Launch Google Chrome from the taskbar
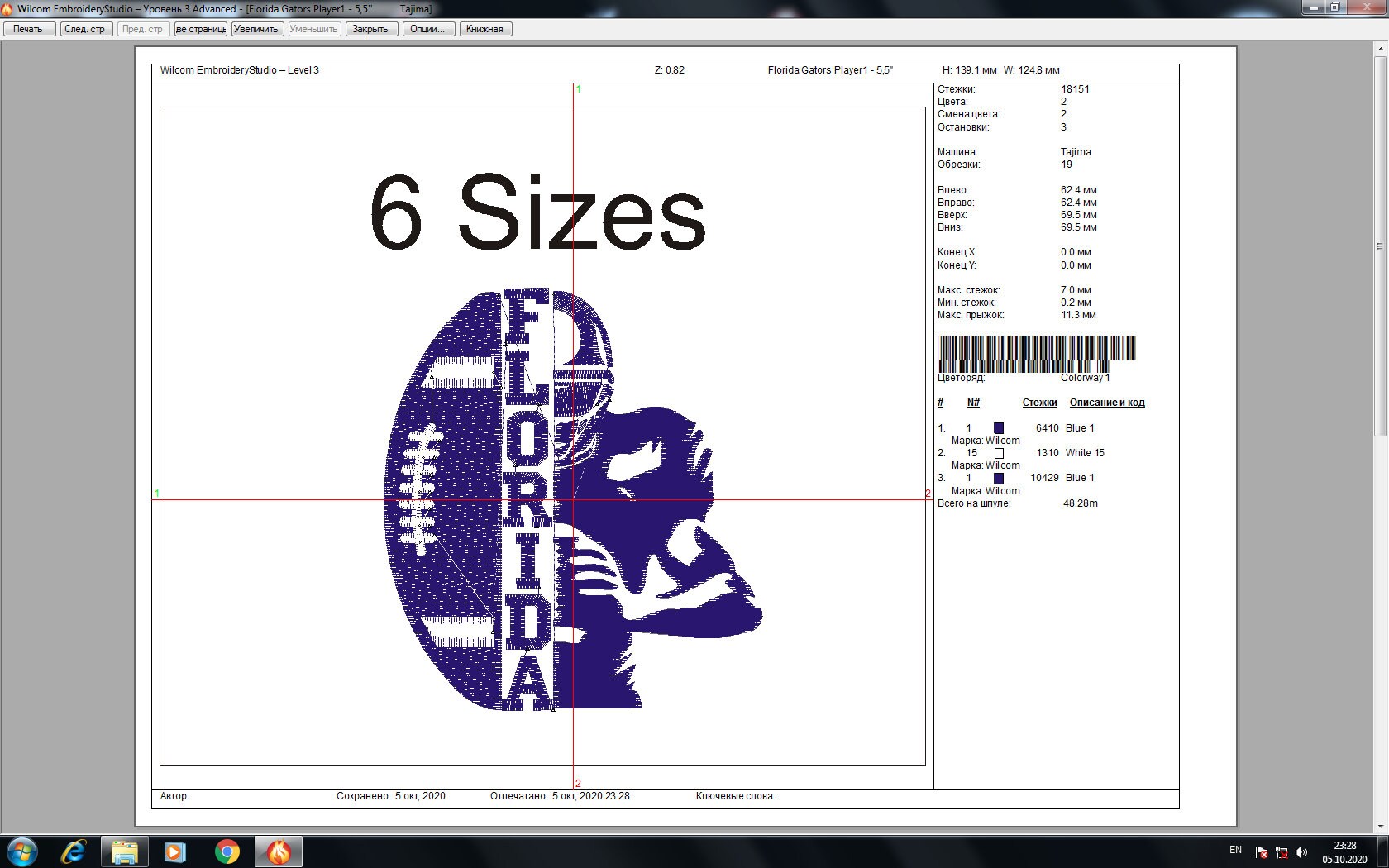Screen dimensions: 1389x868 coord(226,851)
